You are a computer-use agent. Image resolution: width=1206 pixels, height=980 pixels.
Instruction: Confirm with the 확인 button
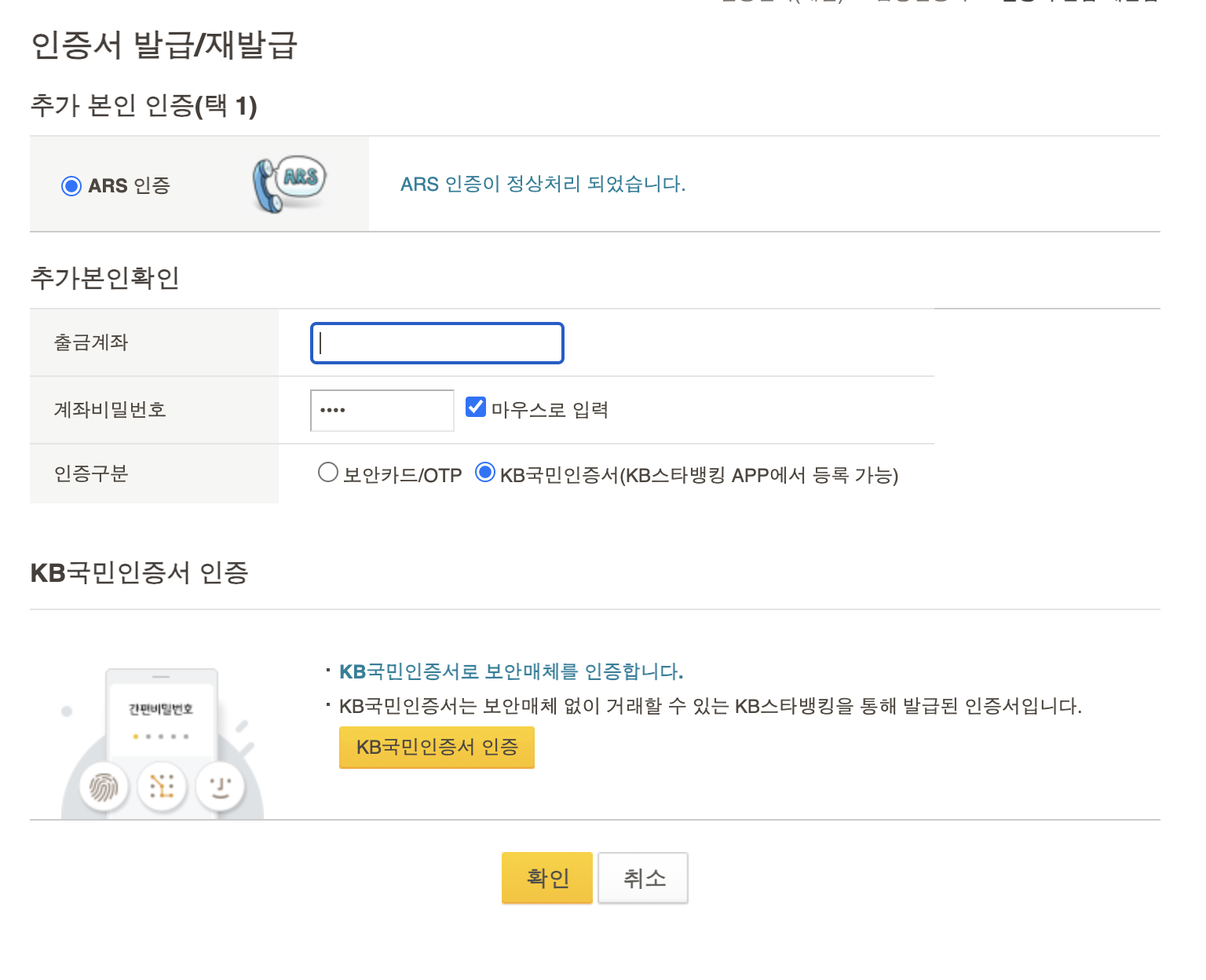point(547,878)
